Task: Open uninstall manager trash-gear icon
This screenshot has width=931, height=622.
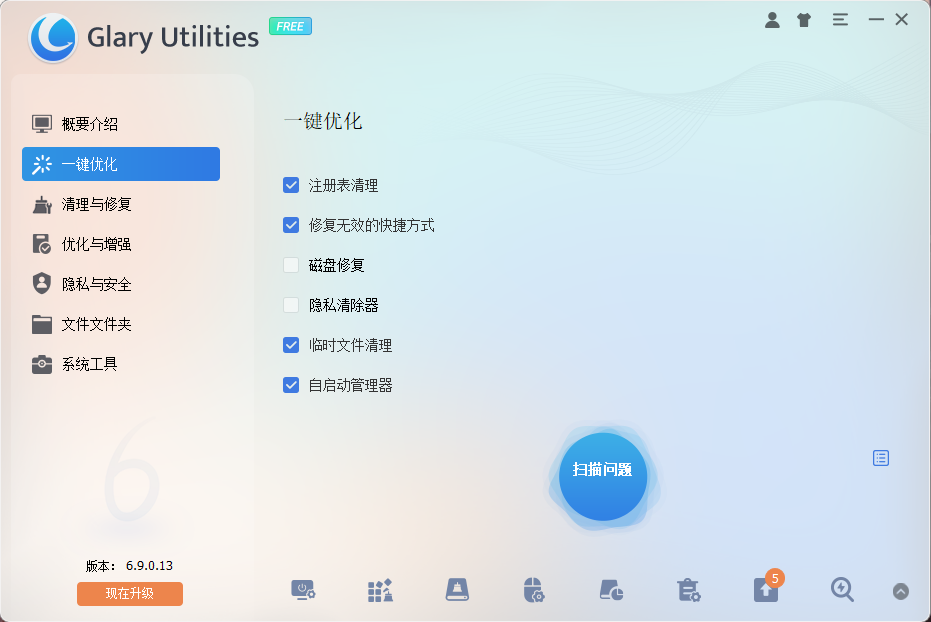Action: pyautogui.click(x=688, y=590)
